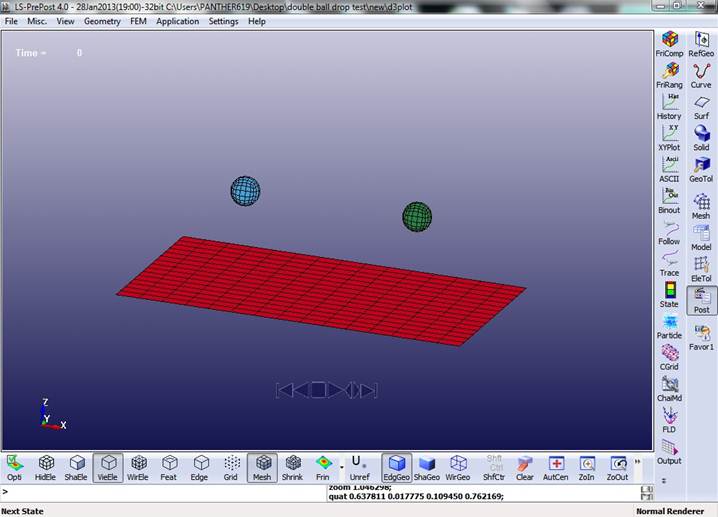Open the ChaiMd tool
718x517 pixels.
pyautogui.click(x=669, y=389)
